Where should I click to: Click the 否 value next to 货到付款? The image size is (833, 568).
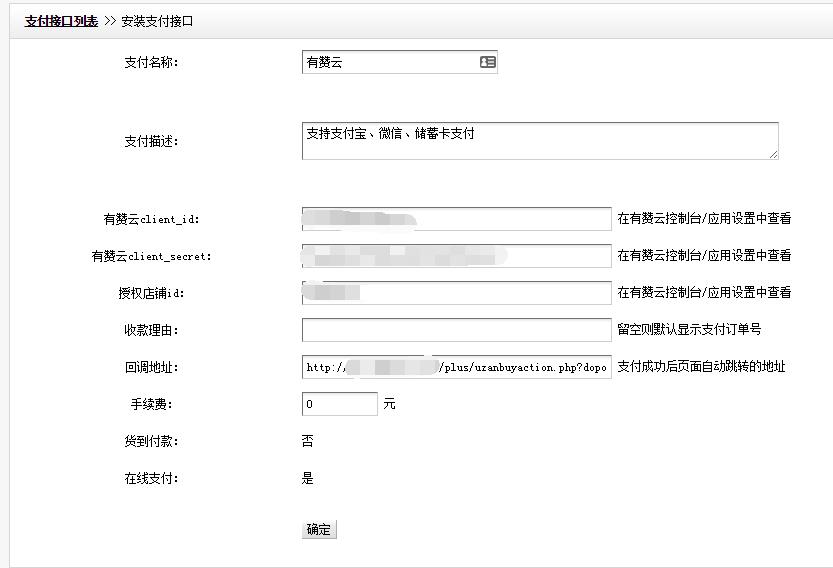coord(308,441)
